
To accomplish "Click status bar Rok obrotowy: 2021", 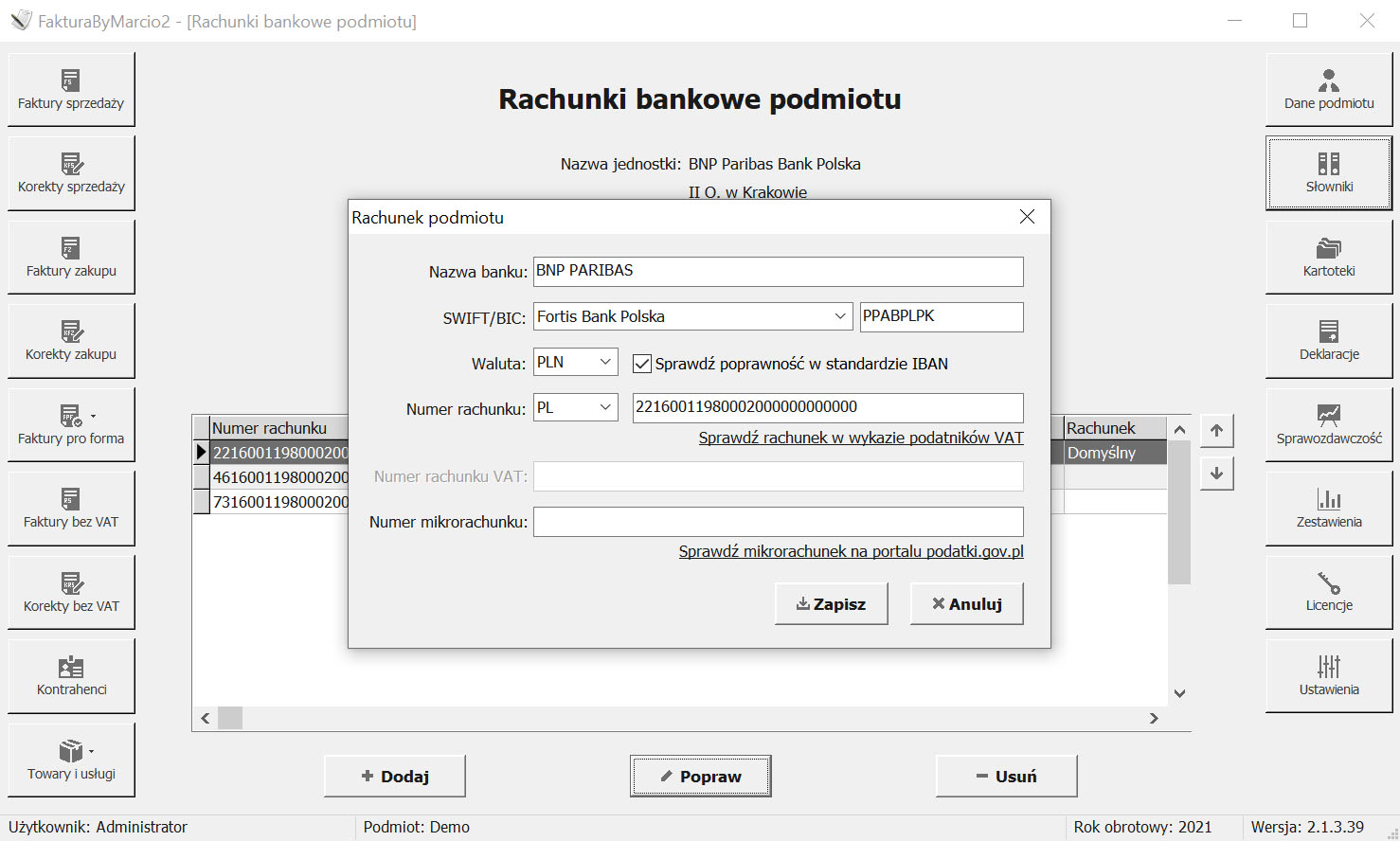I will [1142, 827].
